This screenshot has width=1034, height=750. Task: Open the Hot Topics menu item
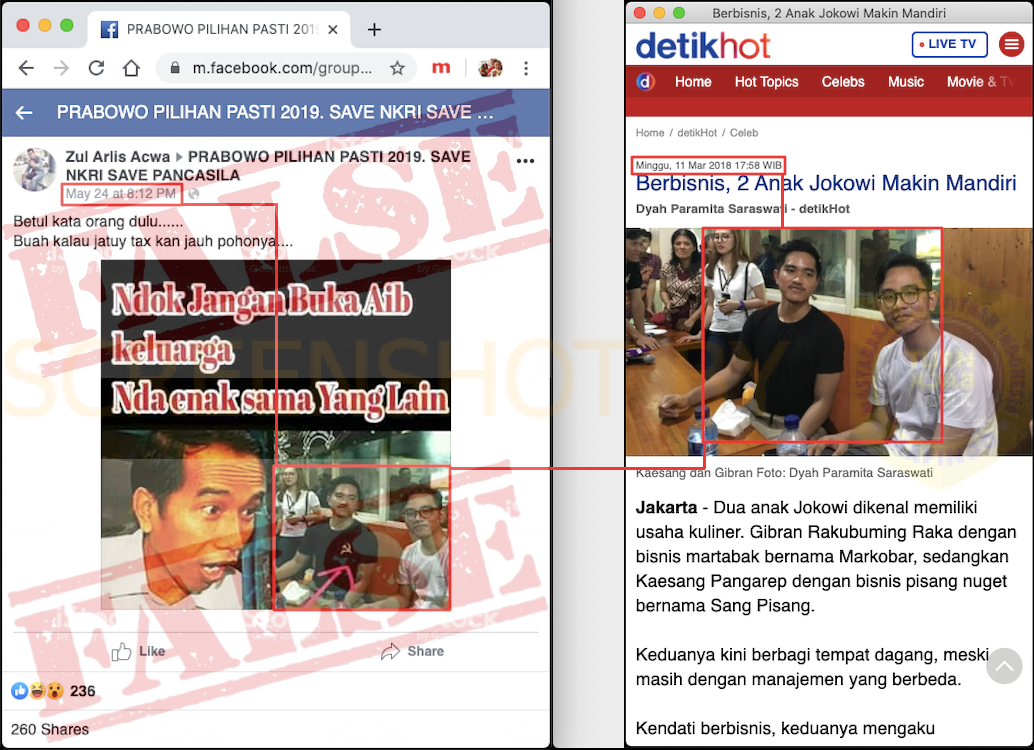pos(766,82)
